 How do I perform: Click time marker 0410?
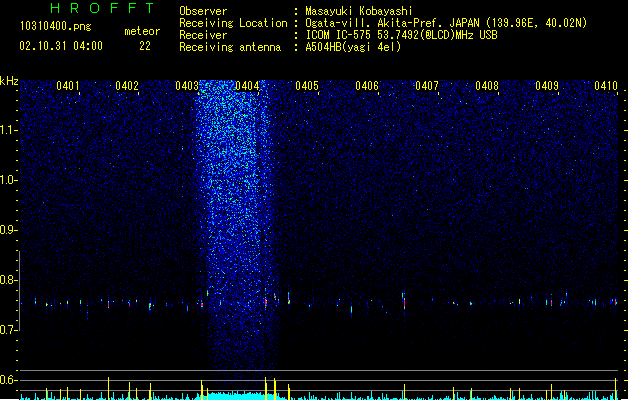pyautogui.click(x=606, y=86)
